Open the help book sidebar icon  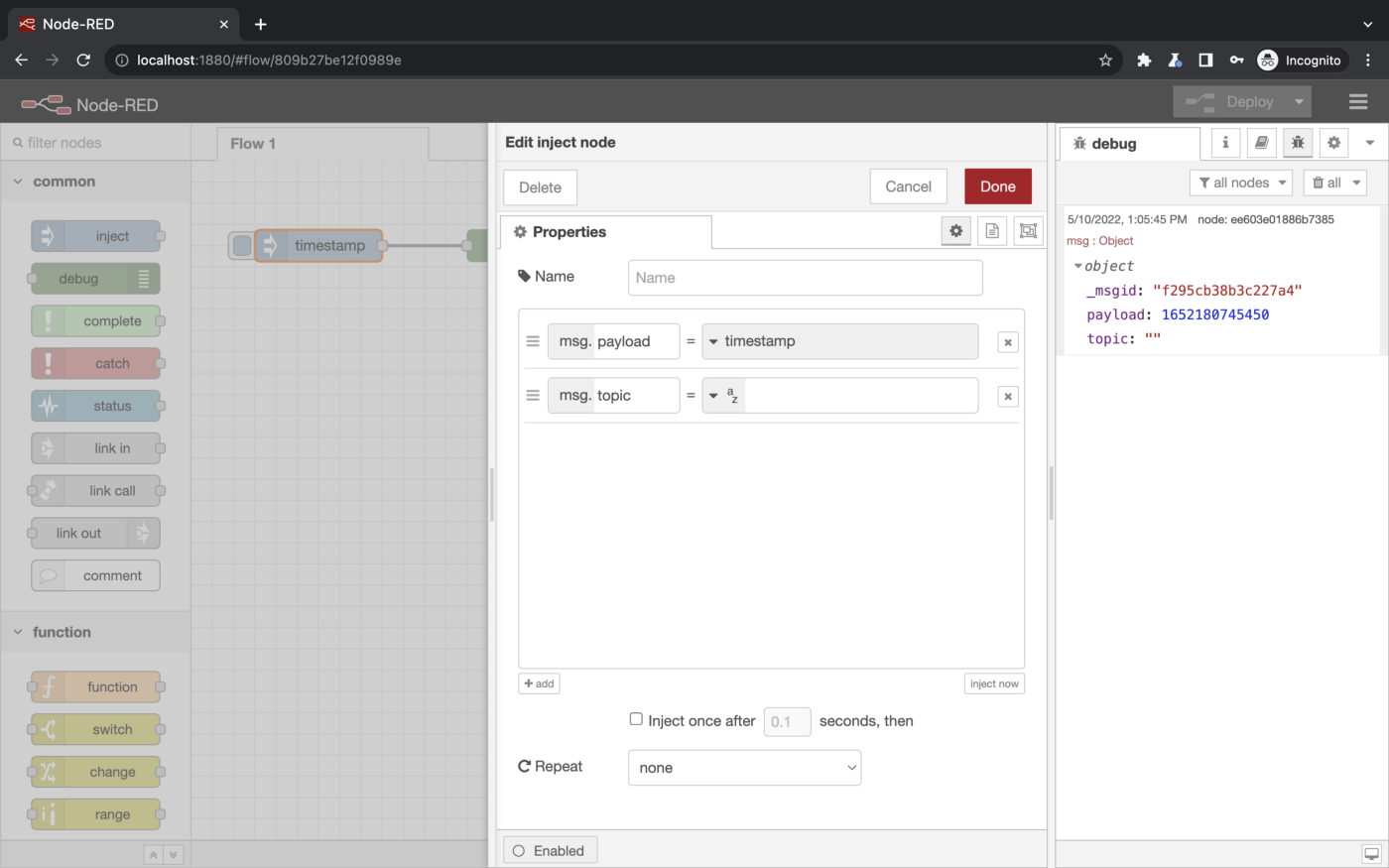point(1261,143)
